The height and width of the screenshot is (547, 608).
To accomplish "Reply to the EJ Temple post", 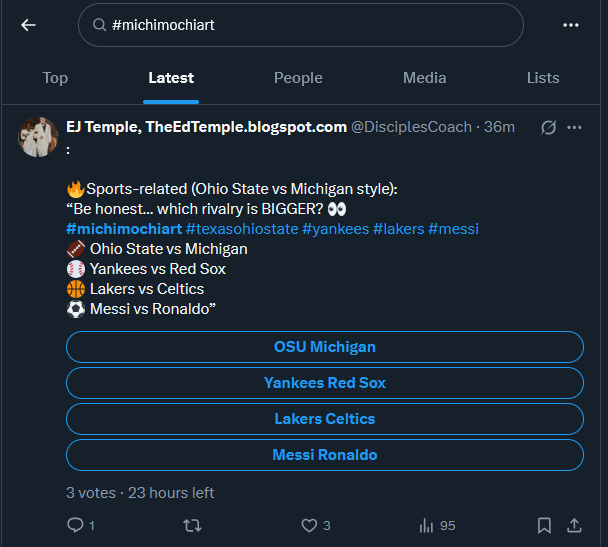I will [x=75, y=525].
